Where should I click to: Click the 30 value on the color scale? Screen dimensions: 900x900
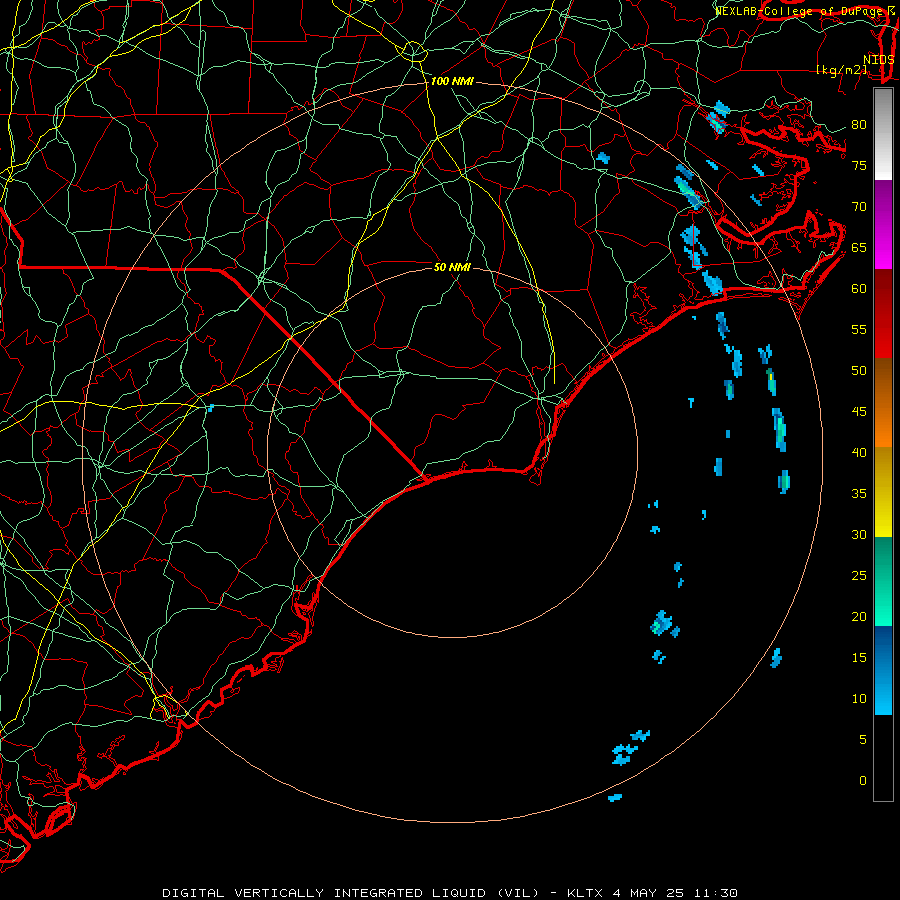pyautogui.click(x=859, y=534)
